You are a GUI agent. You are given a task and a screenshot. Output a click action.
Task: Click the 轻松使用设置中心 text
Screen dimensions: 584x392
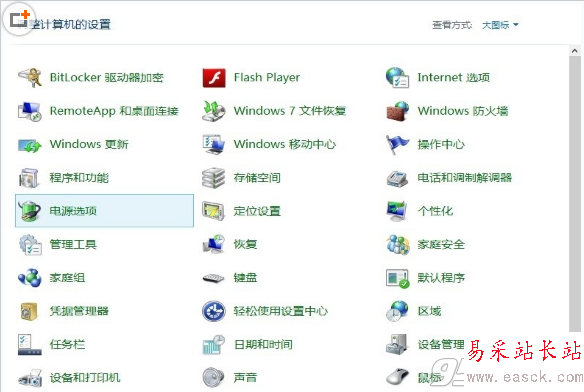pos(281,311)
